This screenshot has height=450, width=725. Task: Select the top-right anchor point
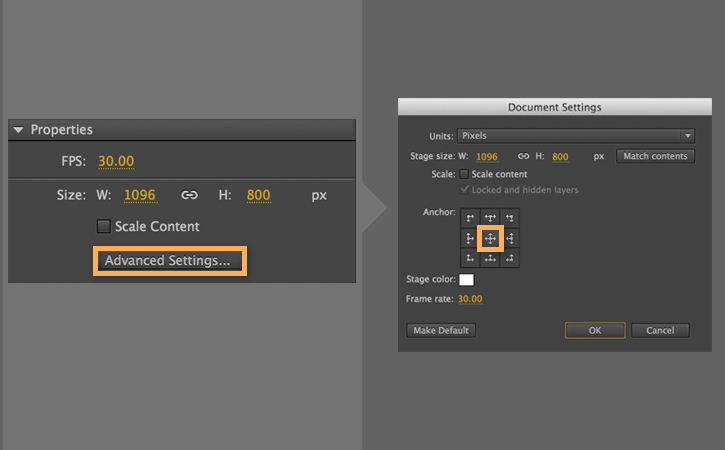pos(510,218)
